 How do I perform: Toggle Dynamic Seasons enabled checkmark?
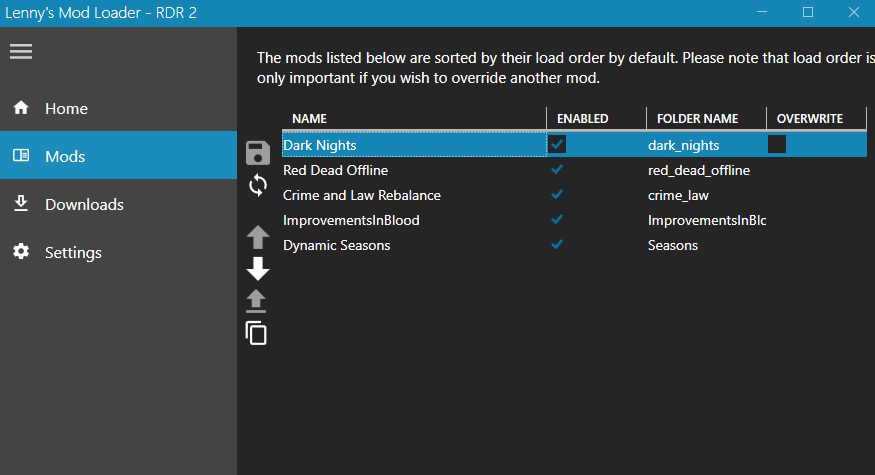point(557,245)
